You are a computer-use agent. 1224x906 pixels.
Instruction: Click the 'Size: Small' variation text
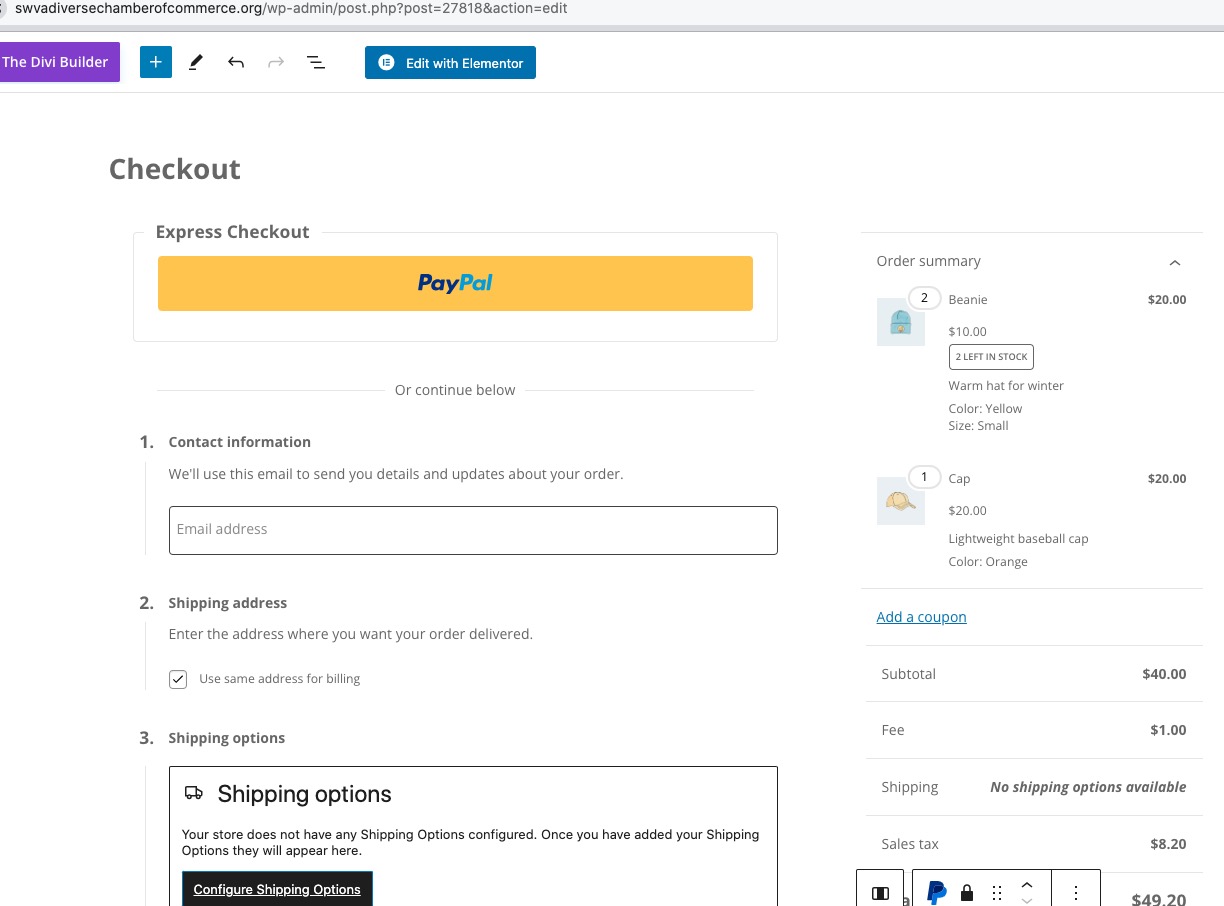[x=978, y=426]
